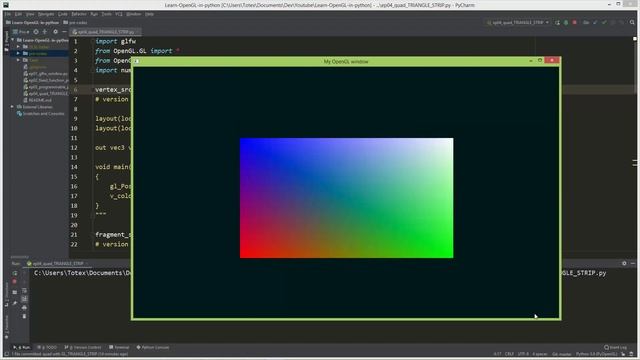The height and width of the screenshot is (360, 640).
Task: Click line number 6 in editor gutter
Action: coord(76,89)
